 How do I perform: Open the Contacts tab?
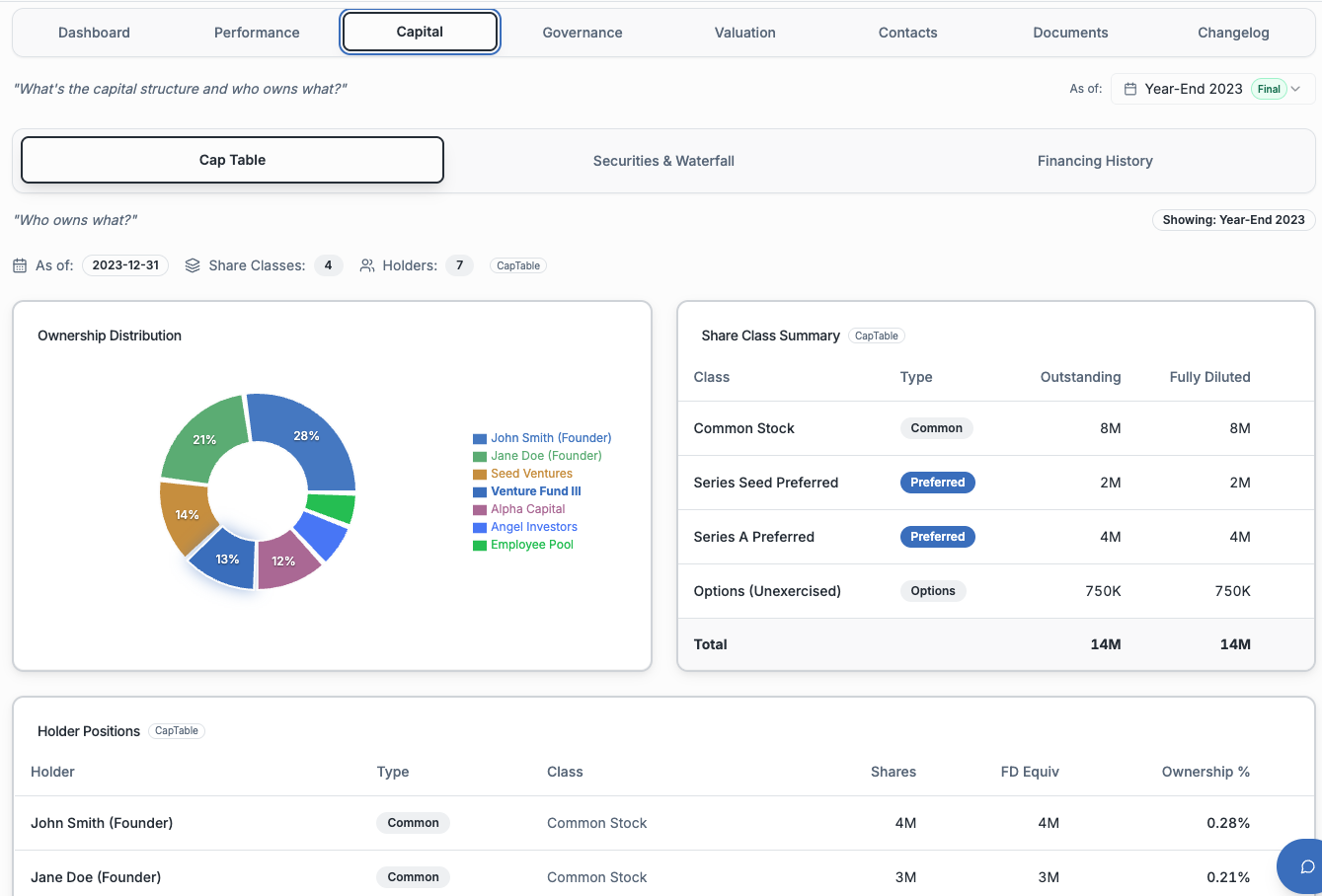[908, 33]
